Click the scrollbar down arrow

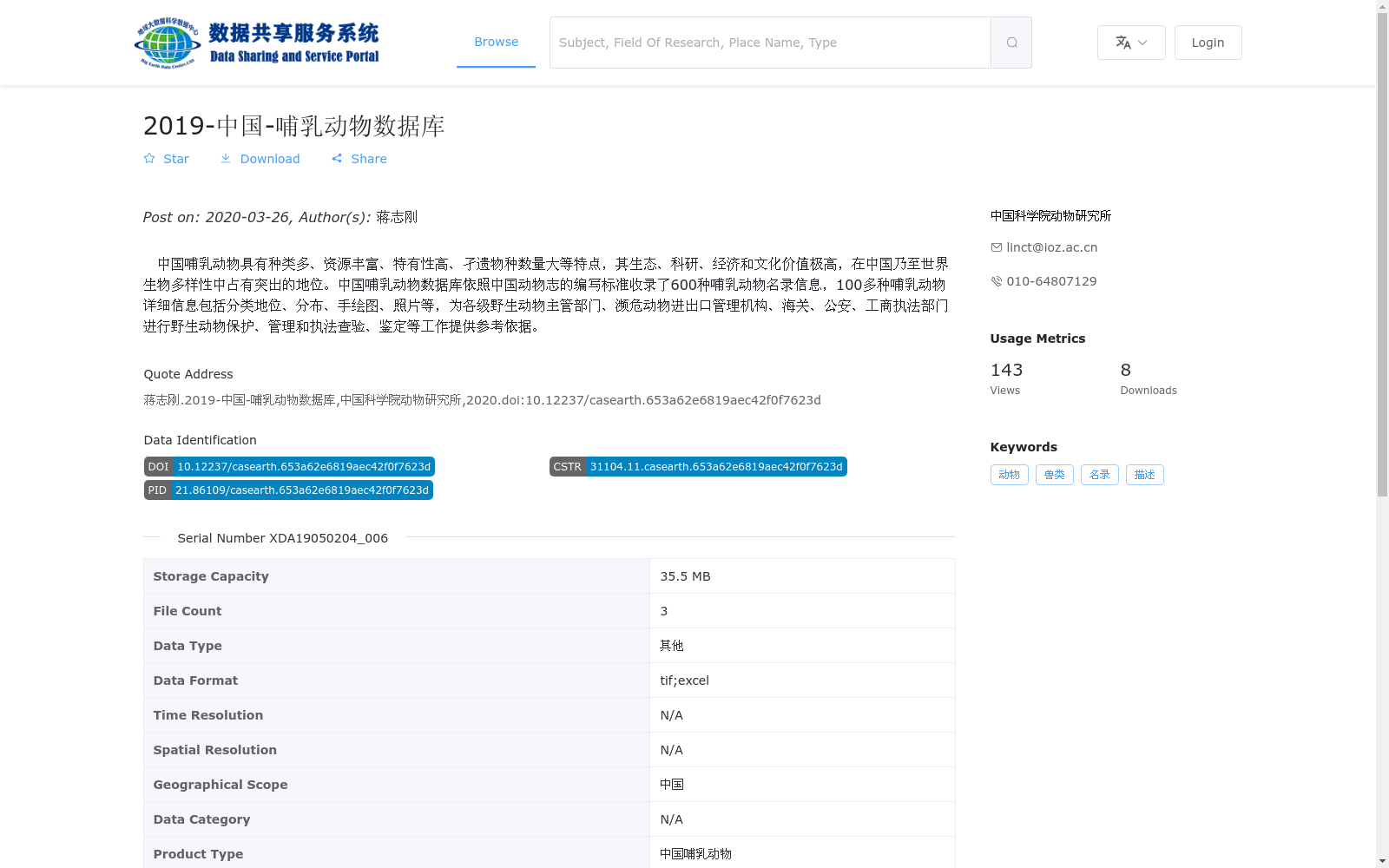coord(1382,861)
